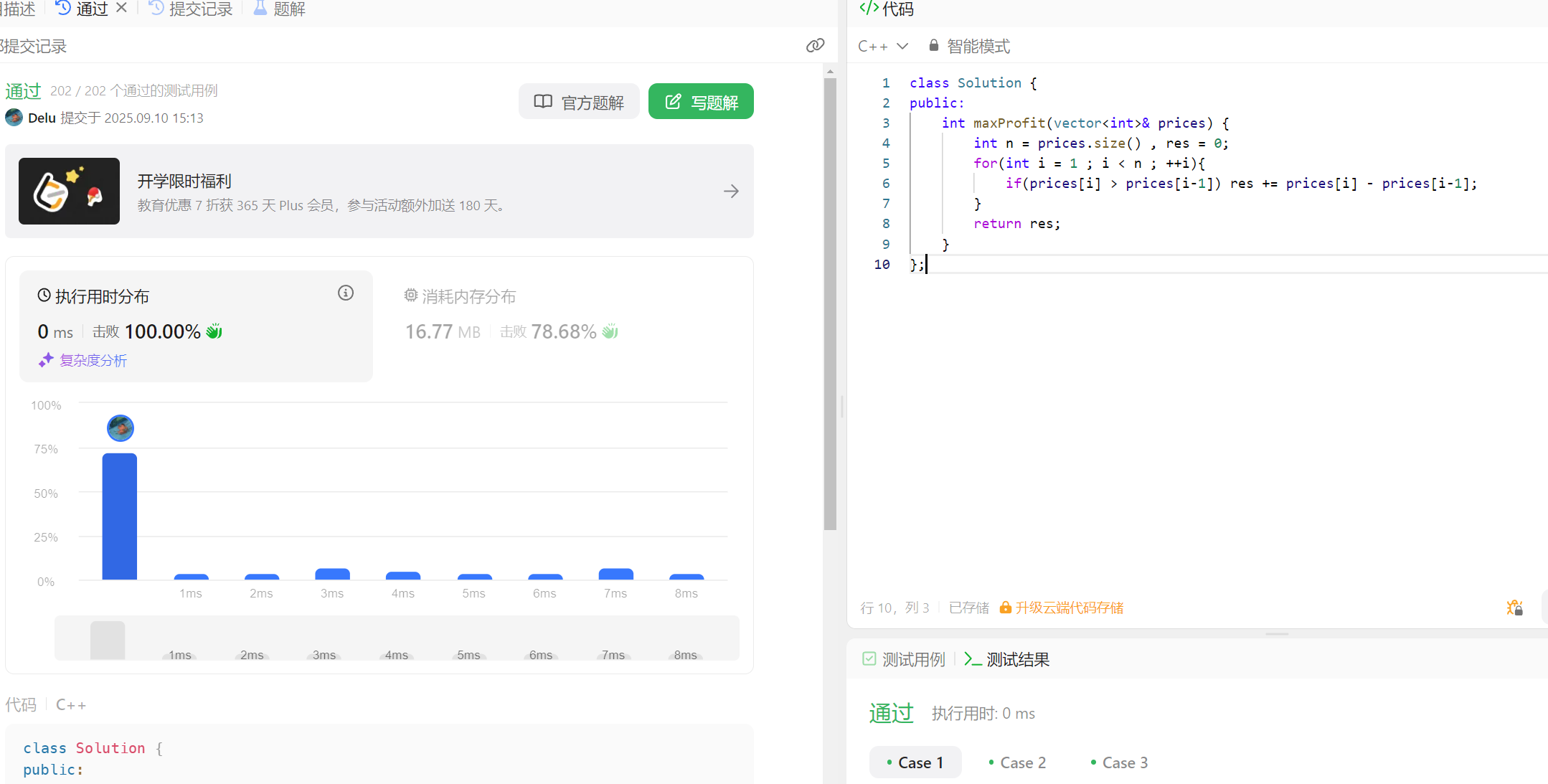The width and height of the screenshot is (1548, 784).
Task: Click the left panel vertical scrollbar
Action: click(x=830, y=304)
